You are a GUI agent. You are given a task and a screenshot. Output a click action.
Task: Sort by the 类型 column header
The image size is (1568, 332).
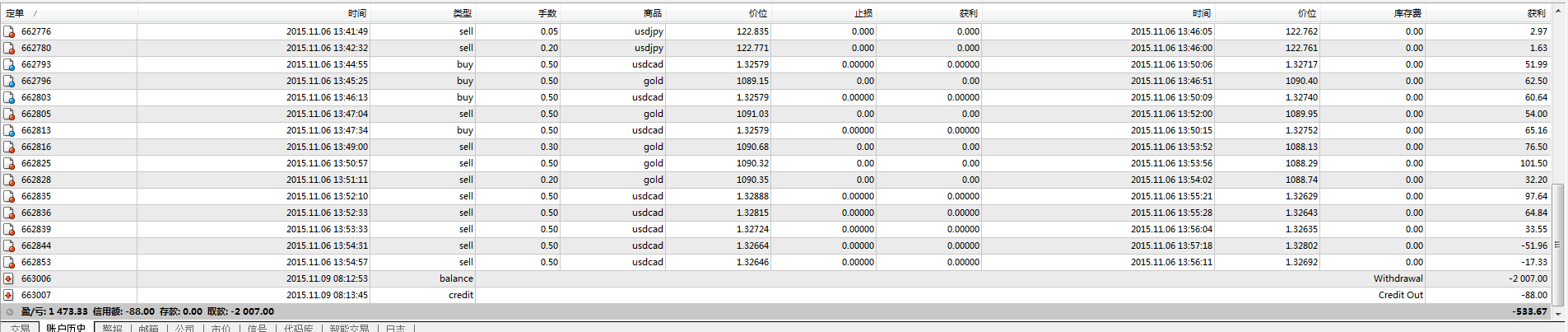coord(462,13)
